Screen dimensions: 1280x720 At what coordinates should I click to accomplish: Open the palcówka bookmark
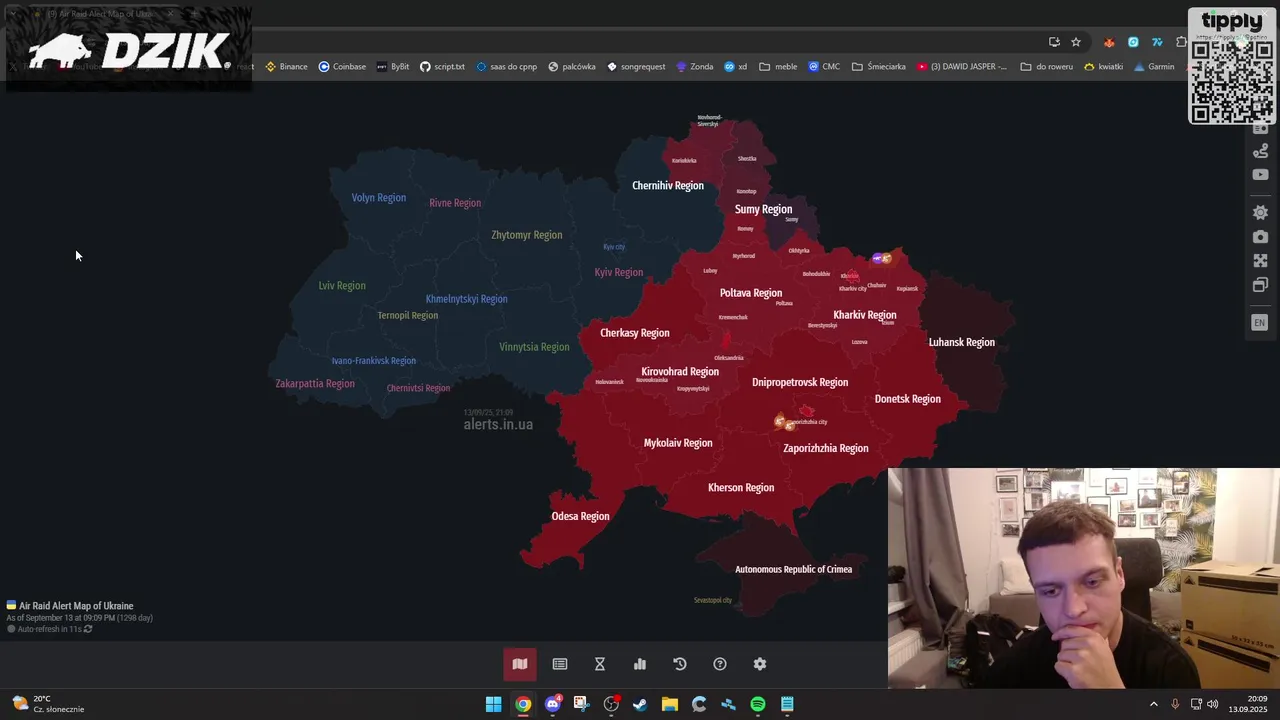pos(571,67)
